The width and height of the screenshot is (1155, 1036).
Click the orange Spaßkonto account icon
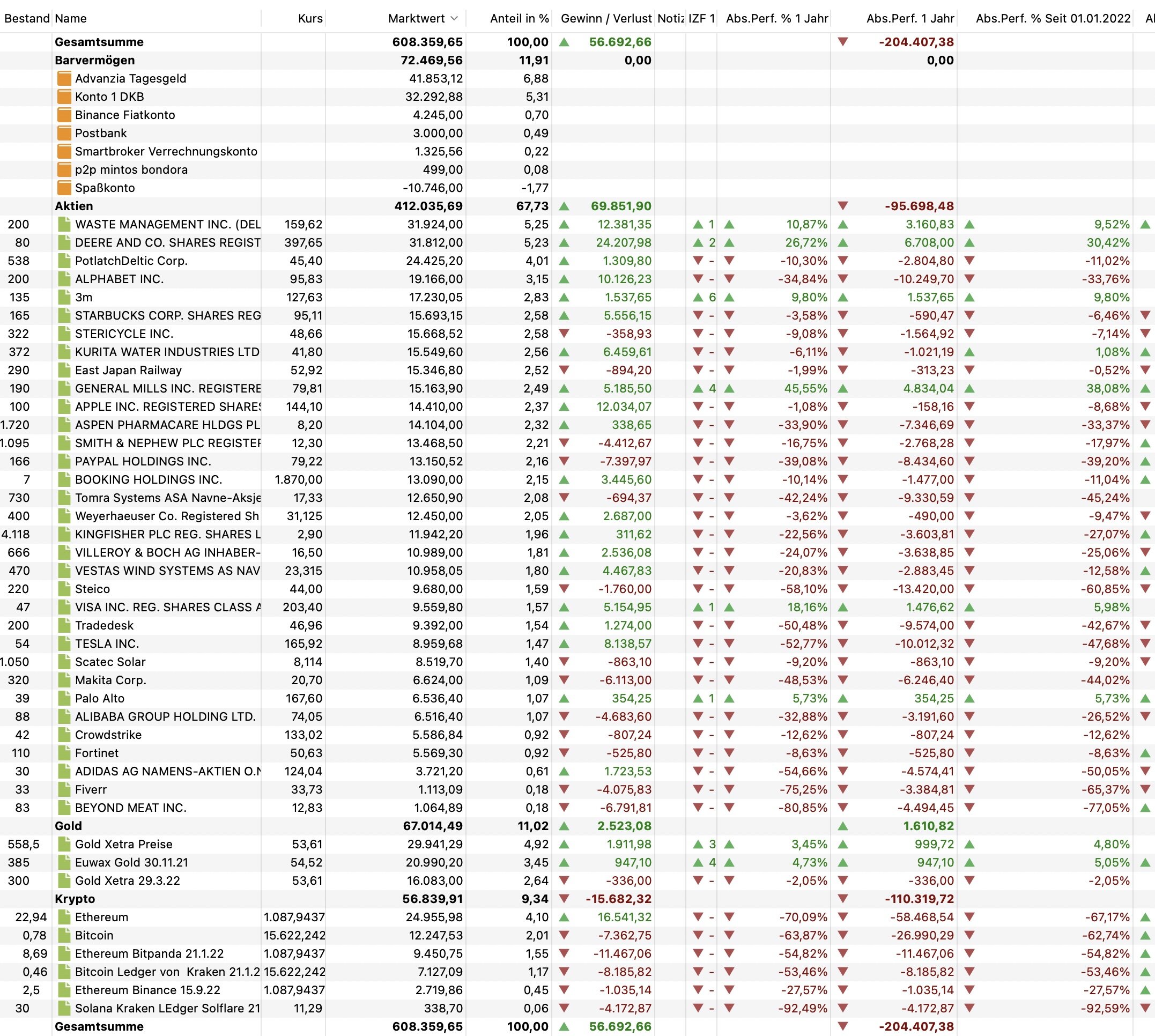coord(64,188)
